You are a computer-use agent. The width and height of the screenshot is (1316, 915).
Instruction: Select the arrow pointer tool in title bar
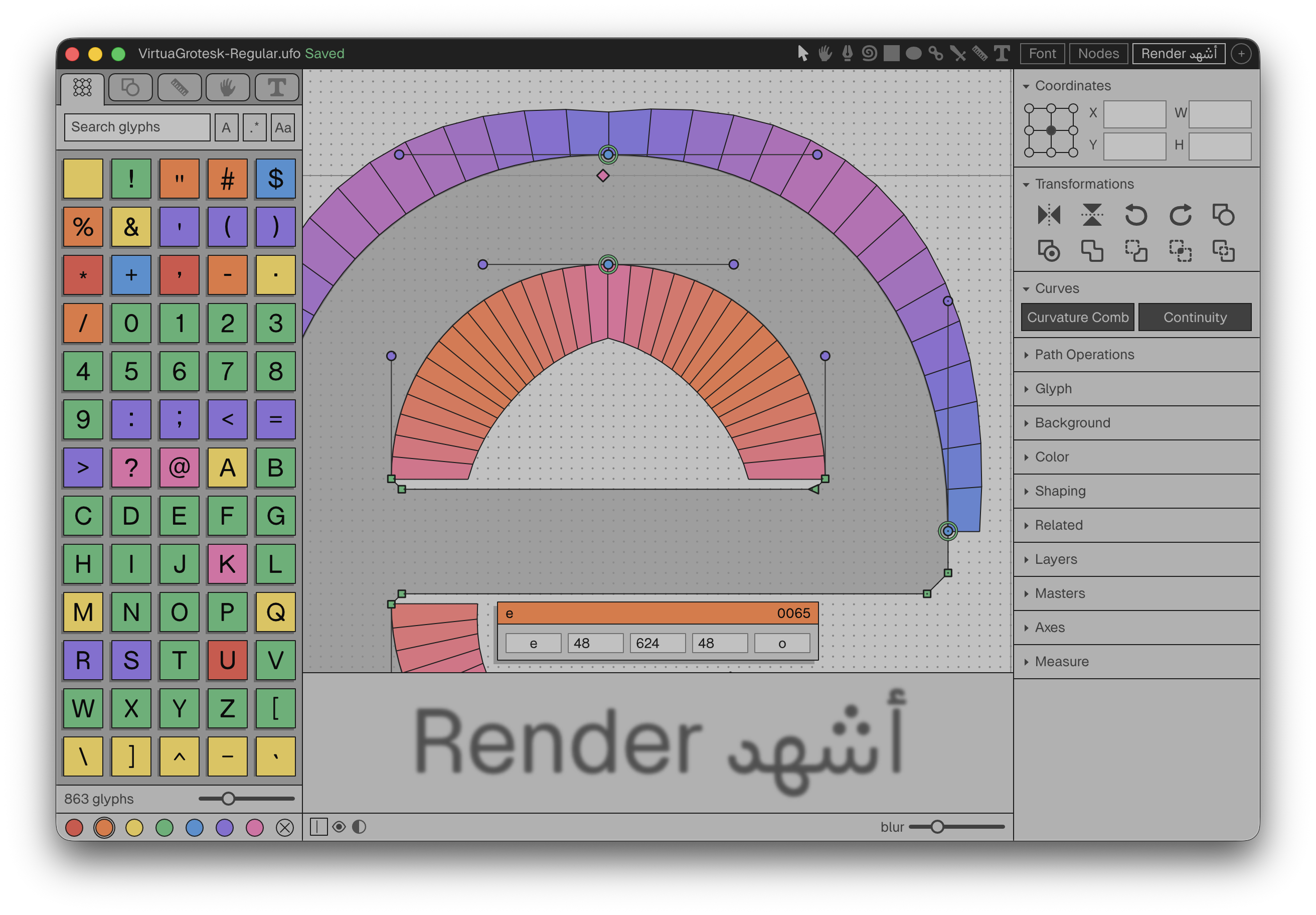[x=803, y=53]
